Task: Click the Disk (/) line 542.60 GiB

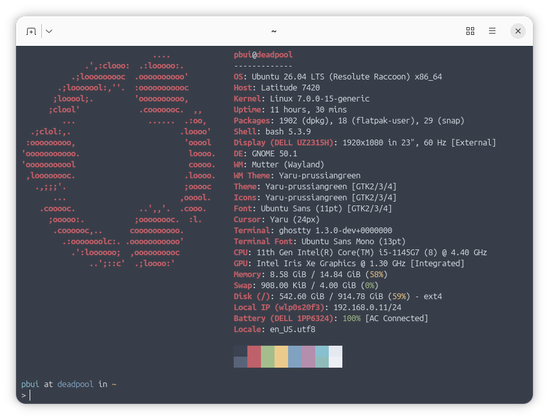Action: tap(338, 296)
